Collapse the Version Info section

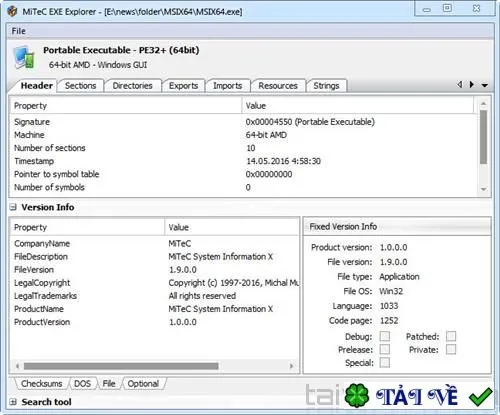tap(13, 207)
